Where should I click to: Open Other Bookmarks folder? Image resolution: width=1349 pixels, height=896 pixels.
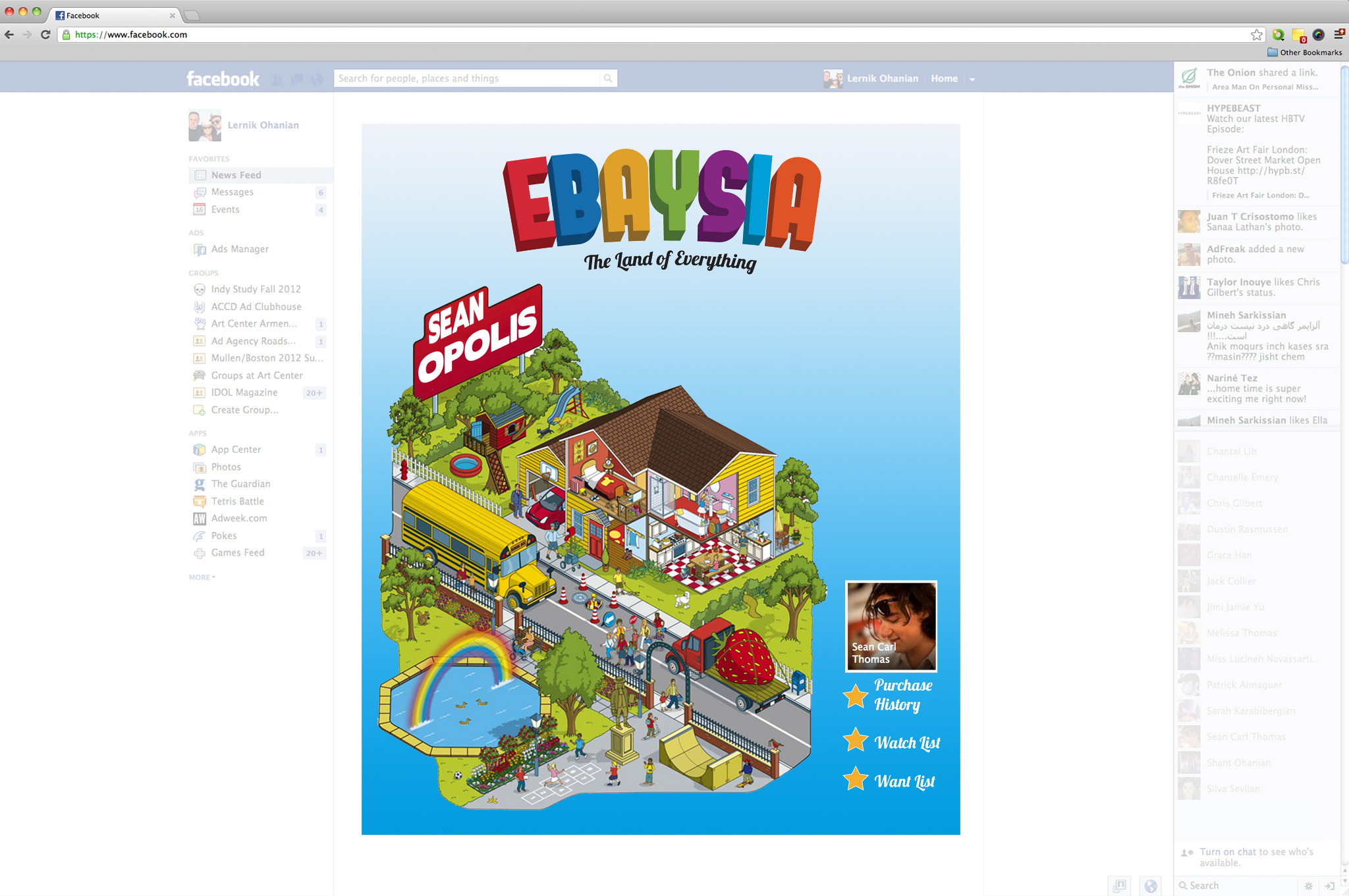click(1305, 53)
